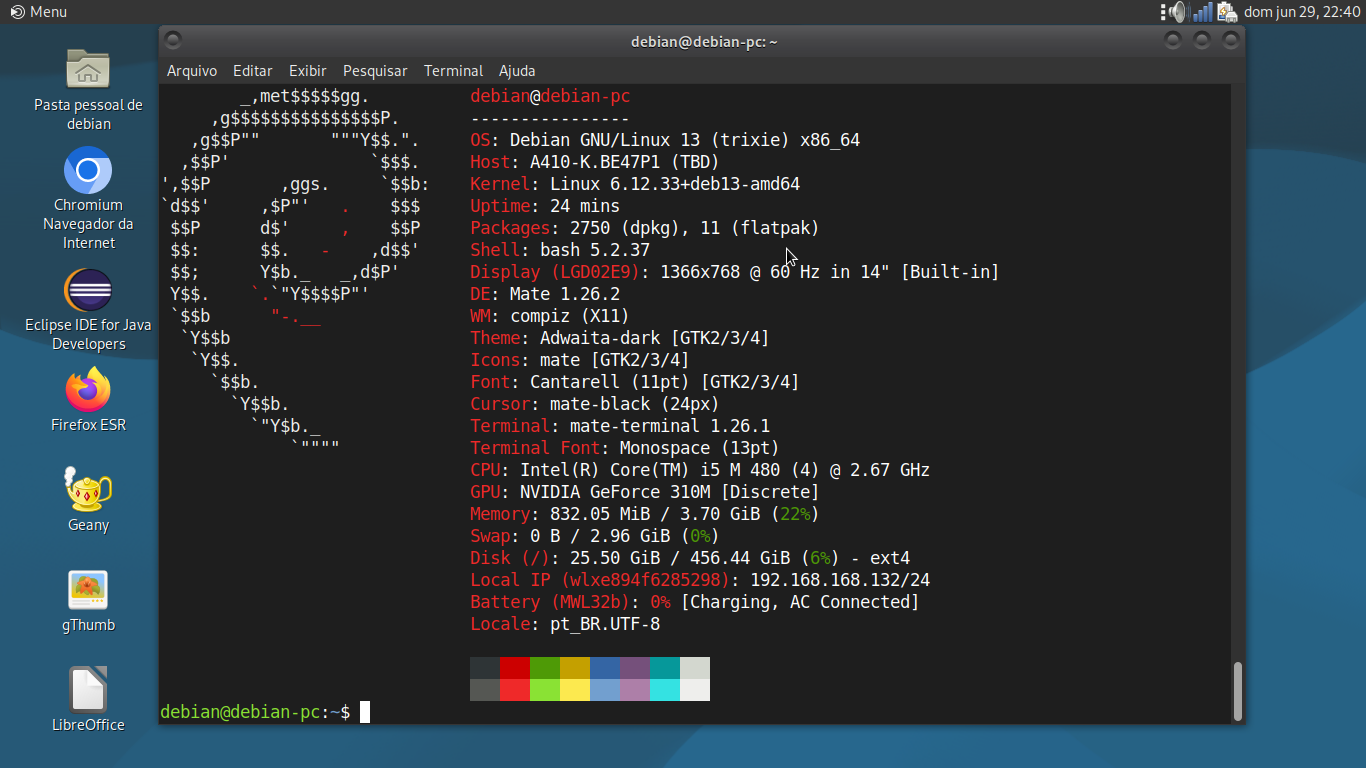Click the Display (LGD02E9) line
This screenshot has height=768, width=1366.
pyautogui.click(x=735, y=272)
